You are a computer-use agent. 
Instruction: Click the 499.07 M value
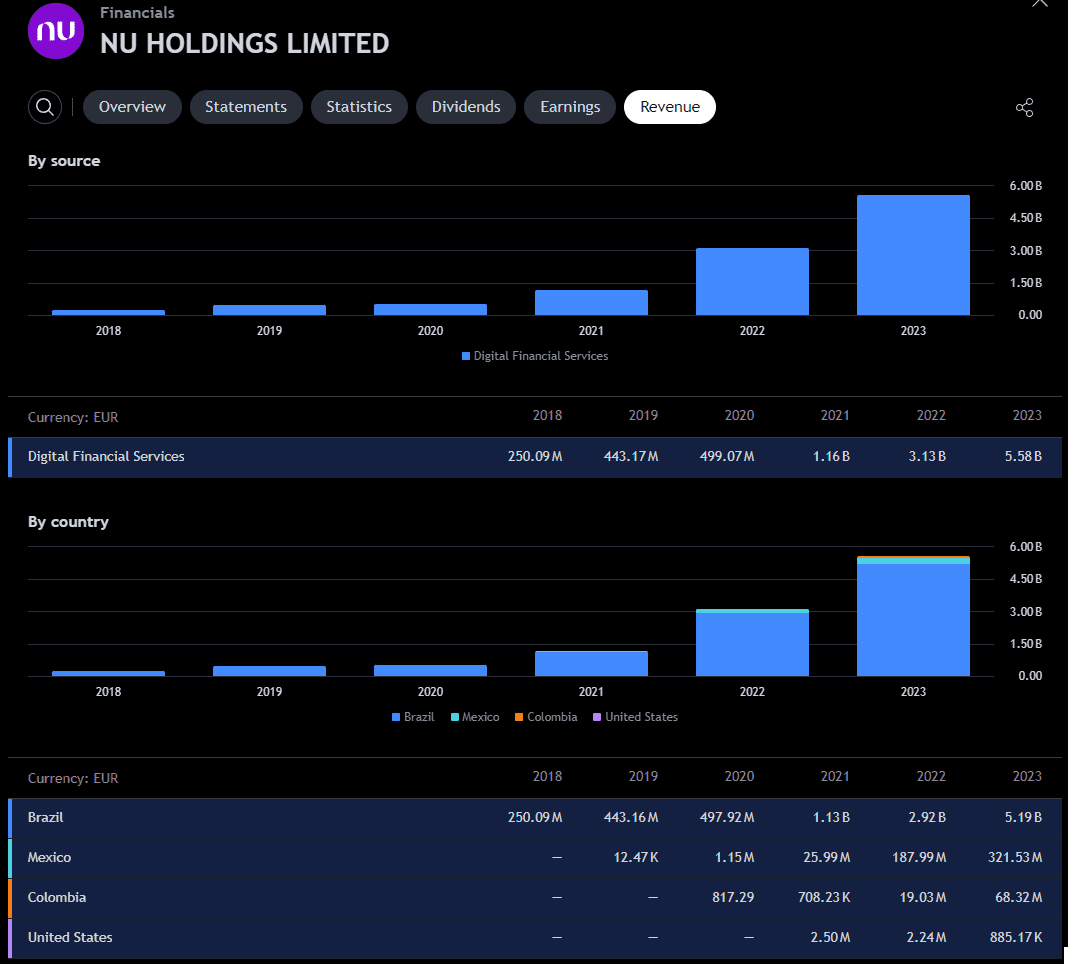click(727, 456)
